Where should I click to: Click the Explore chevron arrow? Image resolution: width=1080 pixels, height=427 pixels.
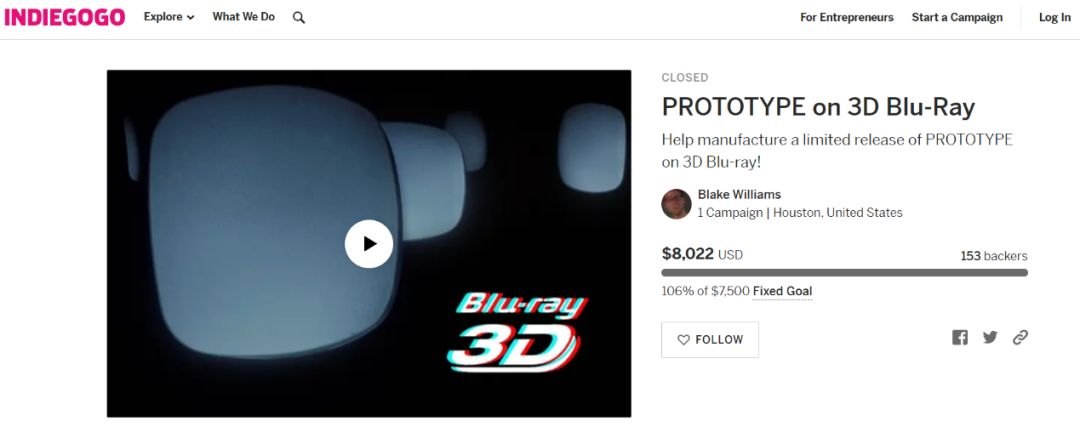(190, 18)
